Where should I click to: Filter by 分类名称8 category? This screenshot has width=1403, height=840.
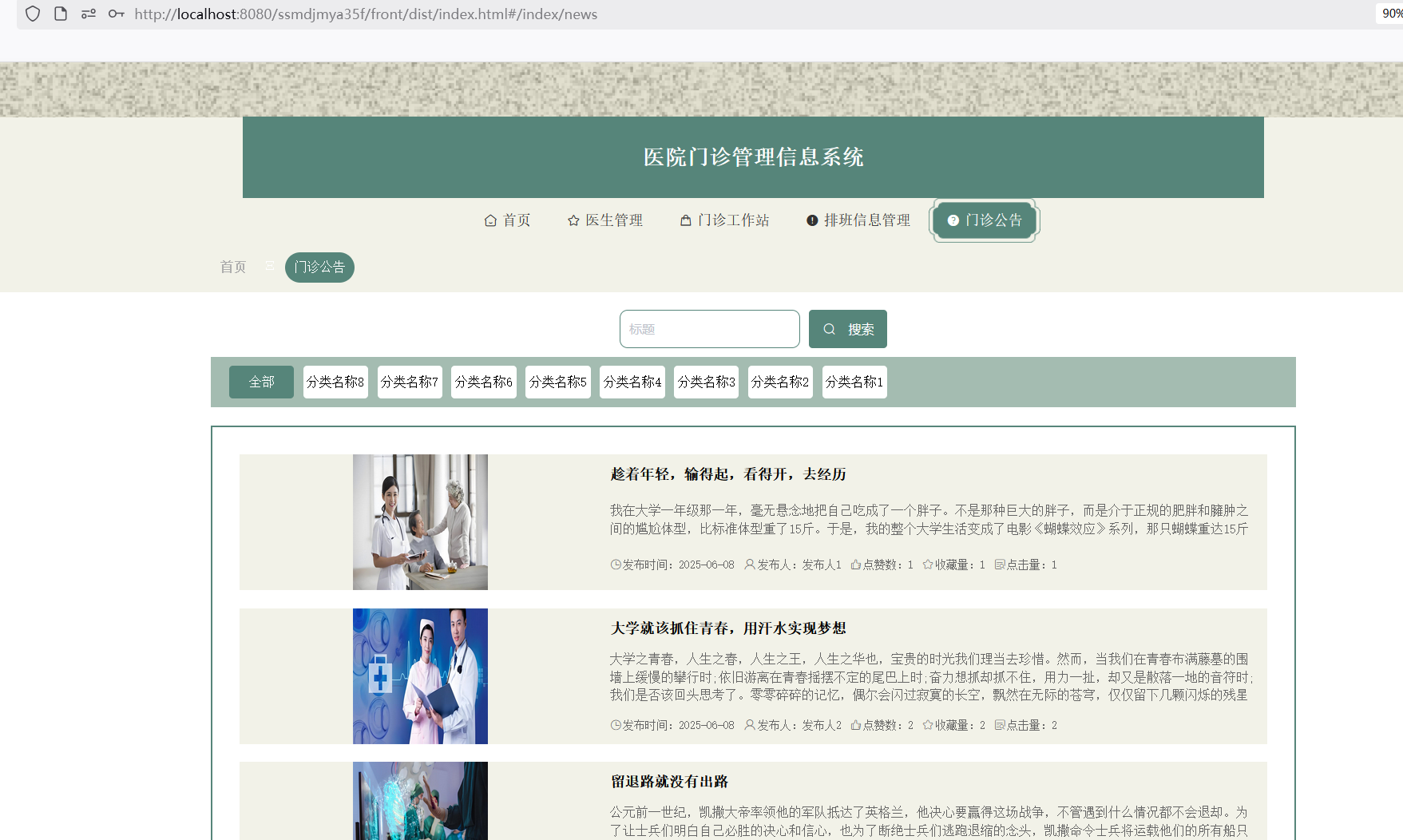point(335,382)
